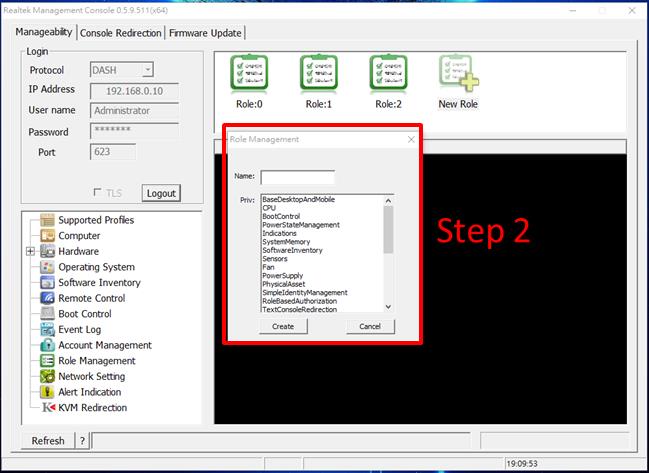Click the Refresh button

pos(48,441)
